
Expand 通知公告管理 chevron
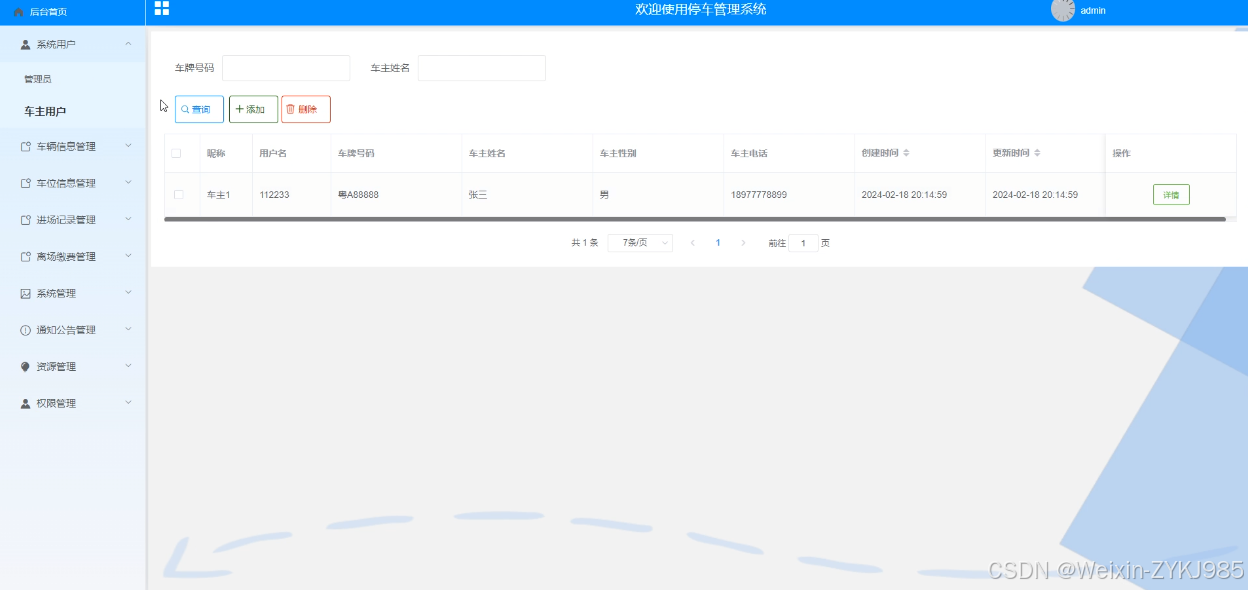click(x=128, y=329)
